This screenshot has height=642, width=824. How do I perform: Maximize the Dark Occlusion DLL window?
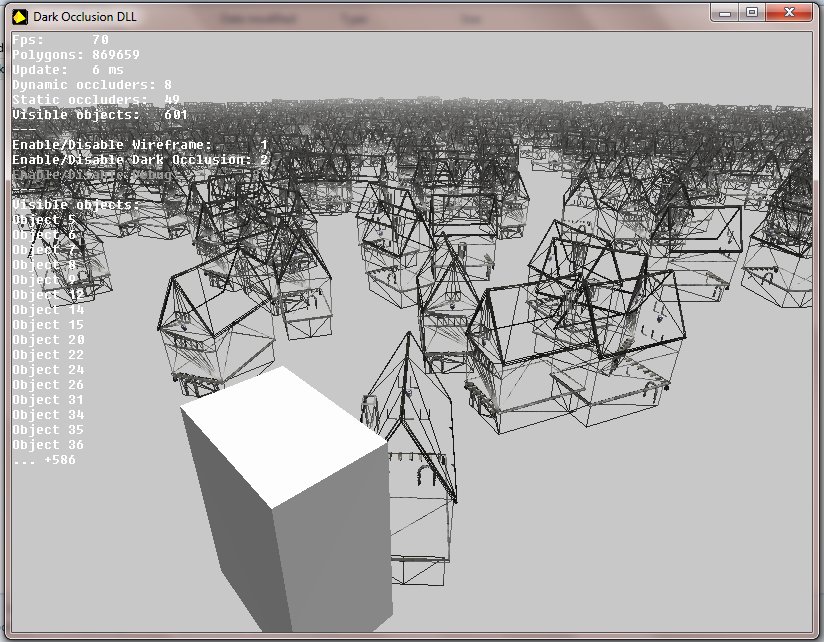[x=751, y=11]
